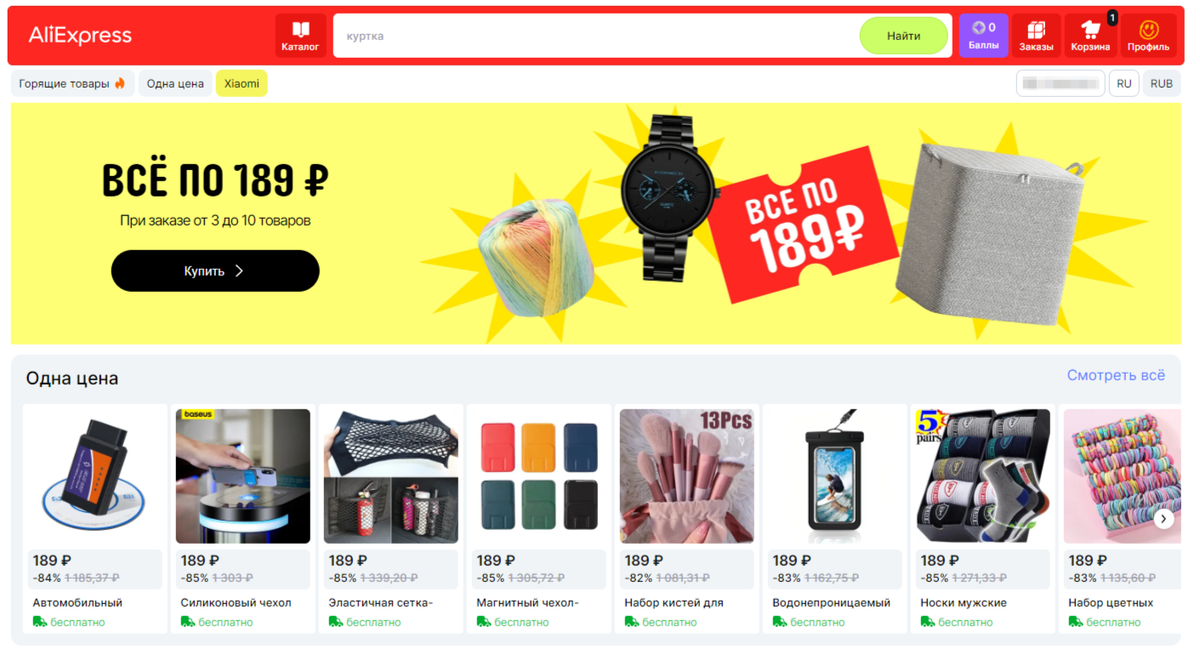
Task: Click the green delivery truck icon under Автомобильный
Action: (40, 622)
